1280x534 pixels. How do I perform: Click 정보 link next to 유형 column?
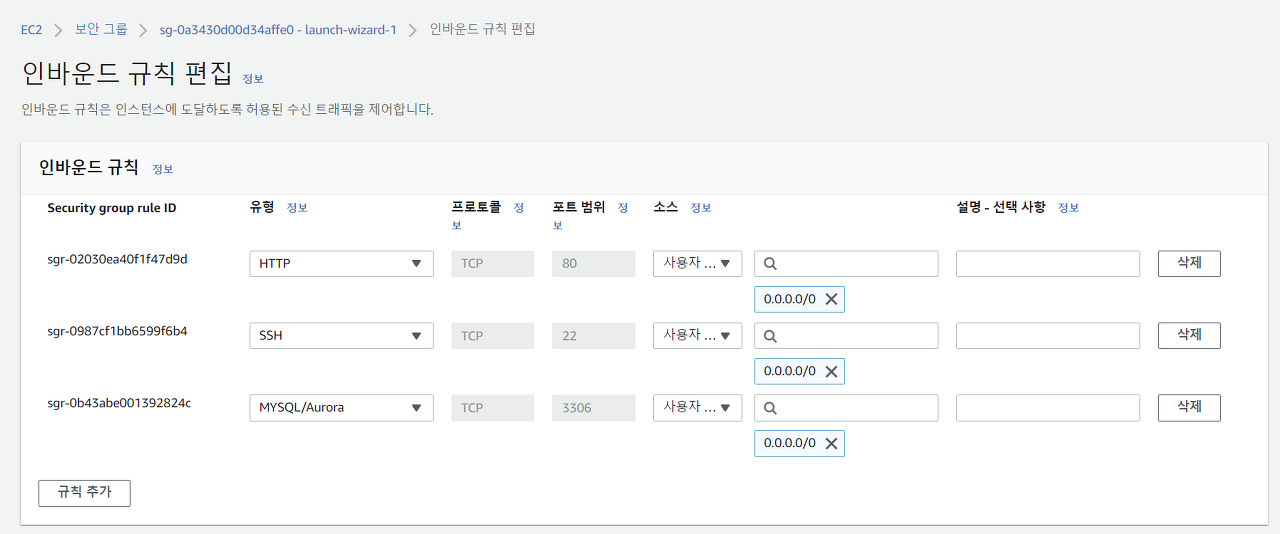coord(297,208)
